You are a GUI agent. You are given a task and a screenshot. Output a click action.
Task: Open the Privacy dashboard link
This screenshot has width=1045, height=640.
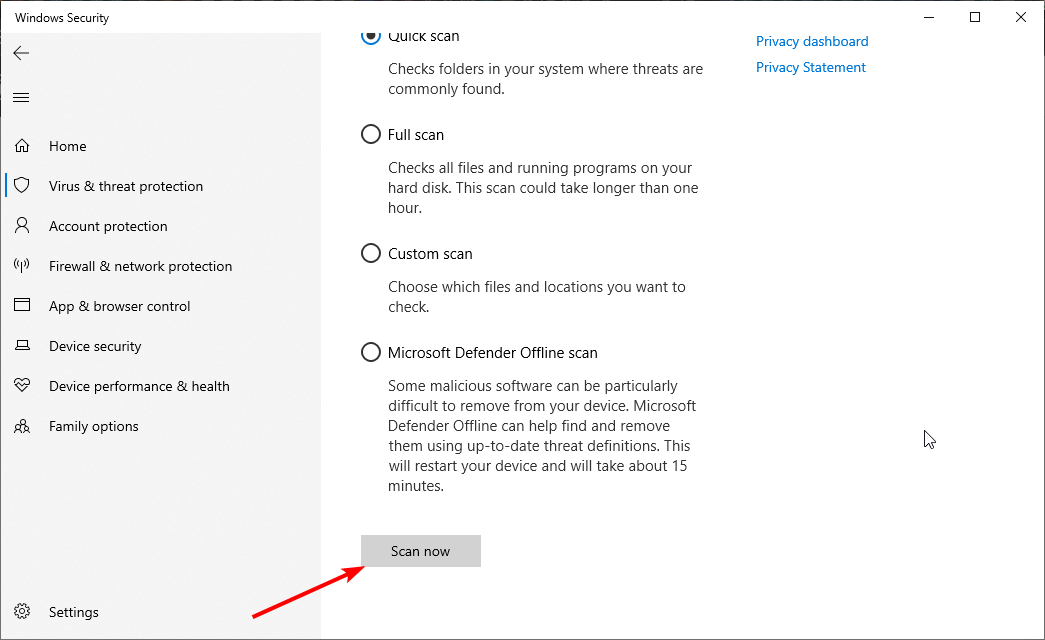(x=812, y=41)
